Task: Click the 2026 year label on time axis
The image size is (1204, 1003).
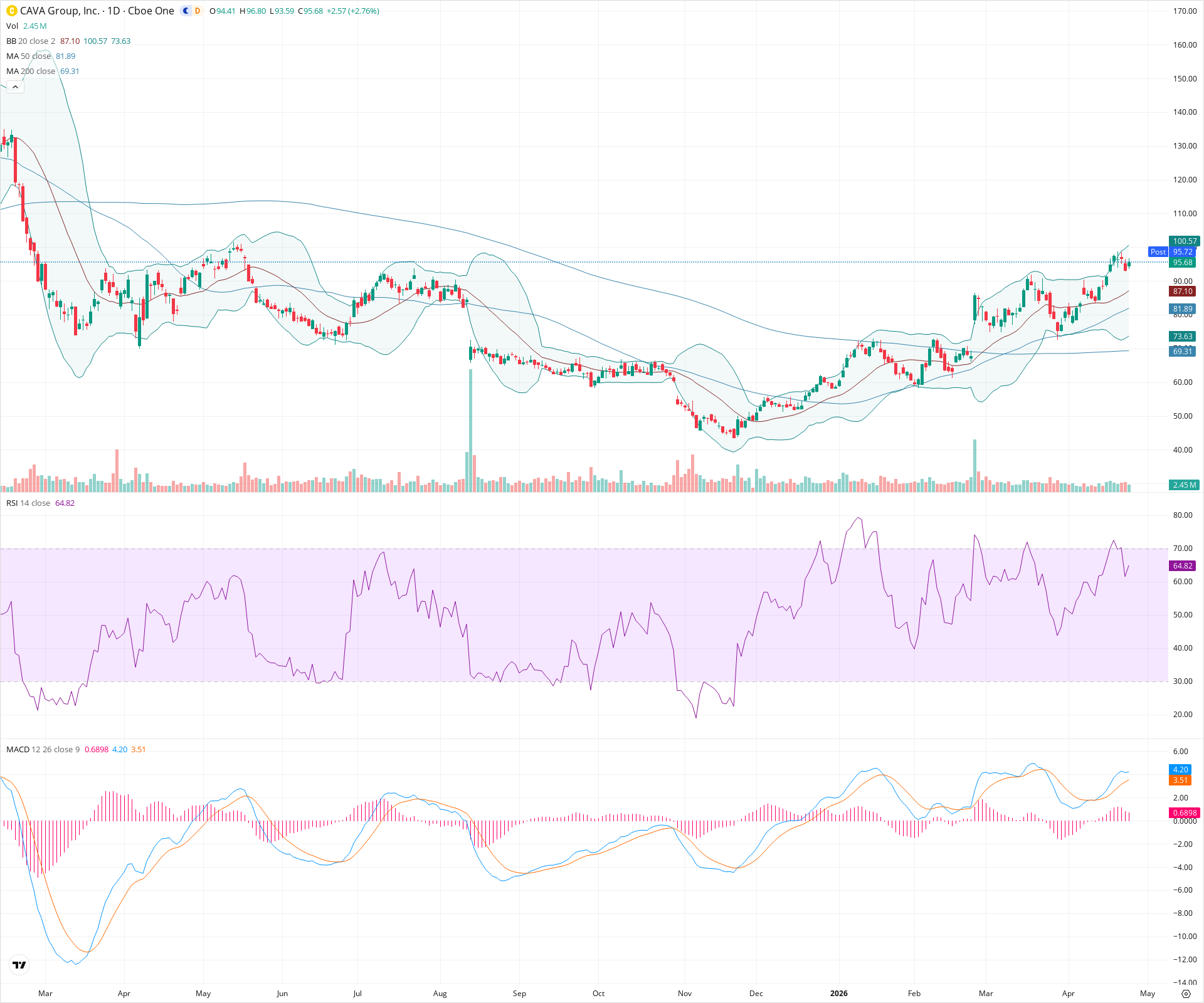Action: (x=839, y=994)
